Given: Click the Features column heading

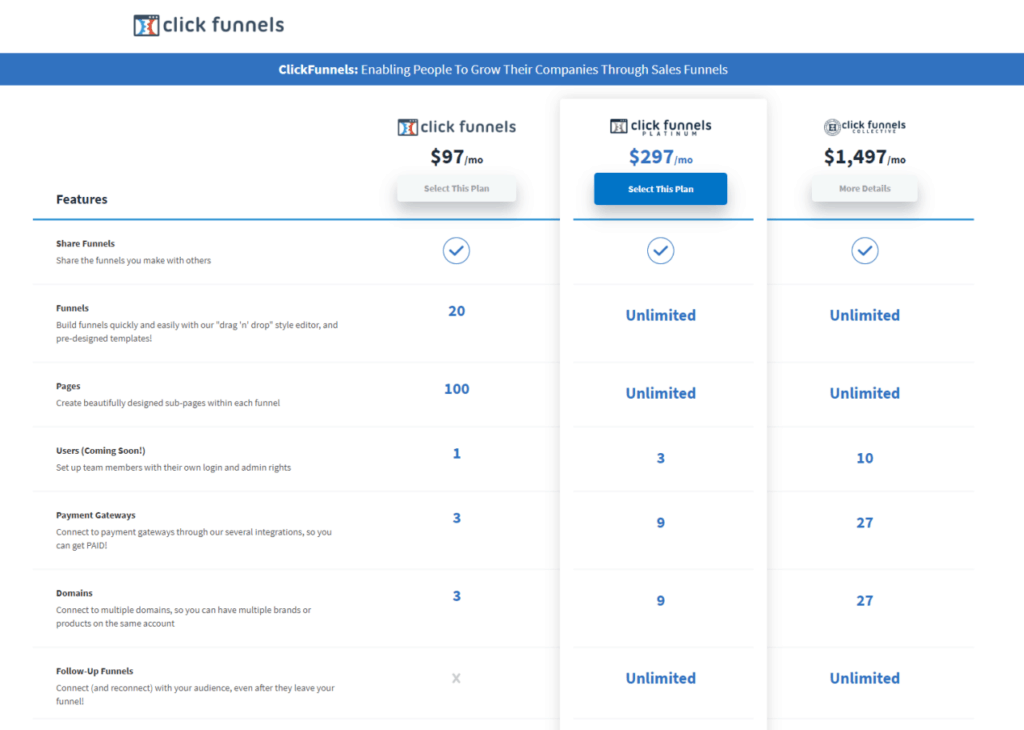Looking at the screenshot, I should click(81, 199).
